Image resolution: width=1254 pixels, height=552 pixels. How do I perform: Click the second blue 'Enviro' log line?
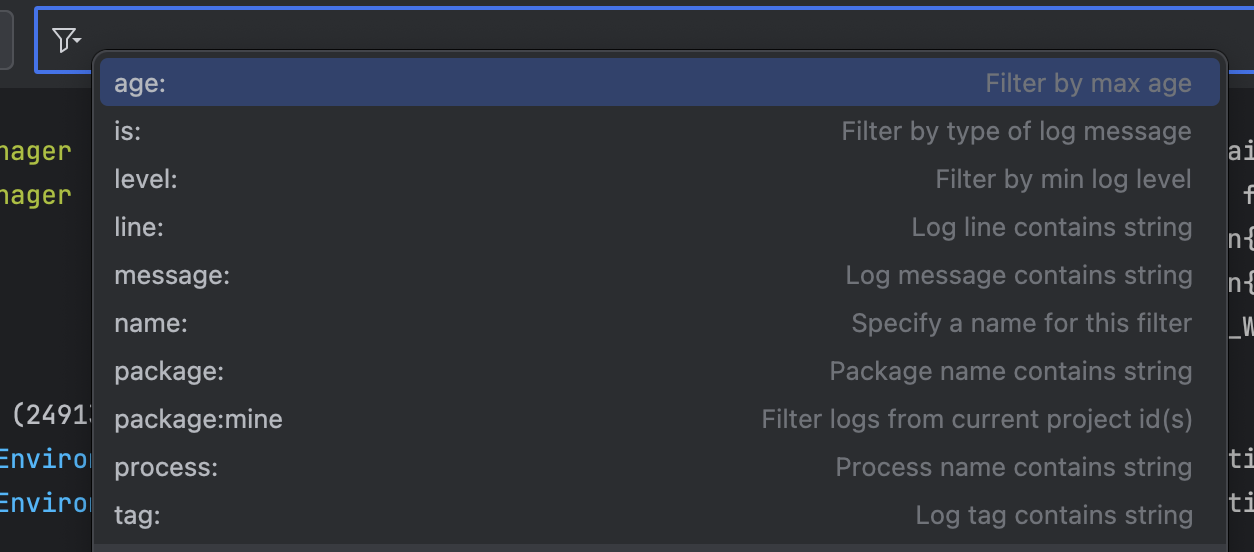pos(45,502)
